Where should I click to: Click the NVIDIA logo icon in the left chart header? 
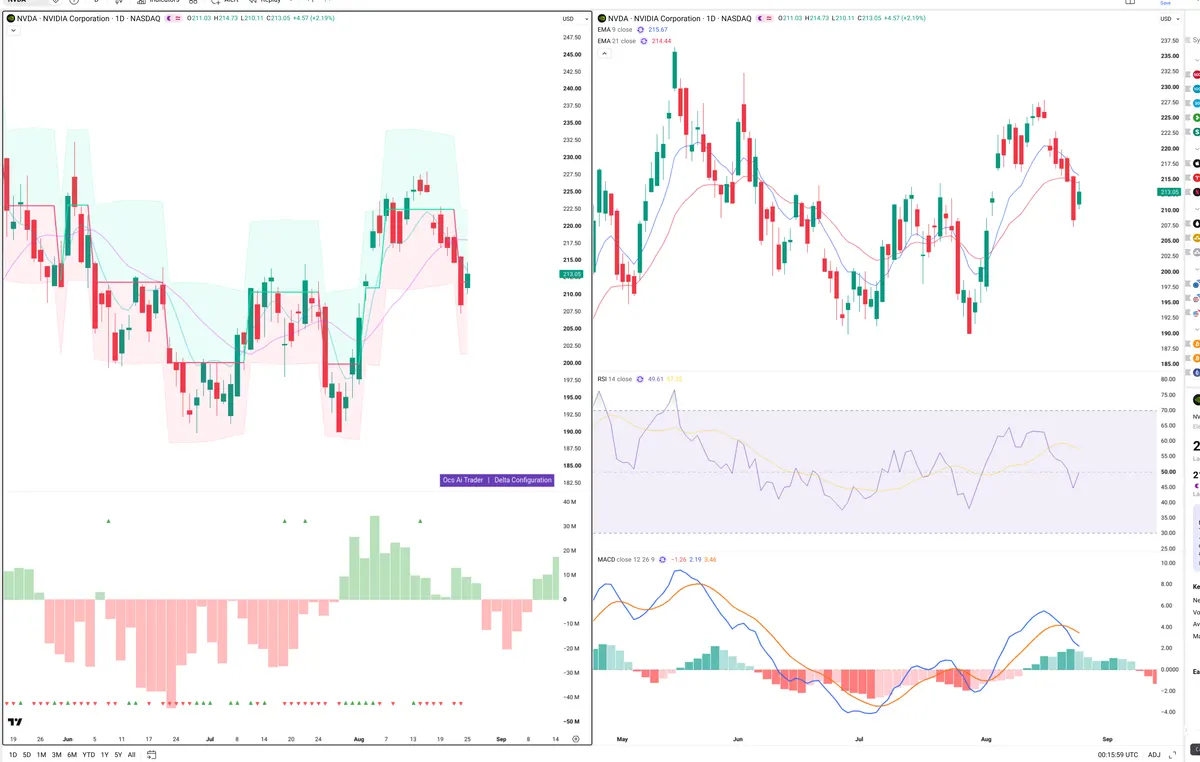(11, 18)
